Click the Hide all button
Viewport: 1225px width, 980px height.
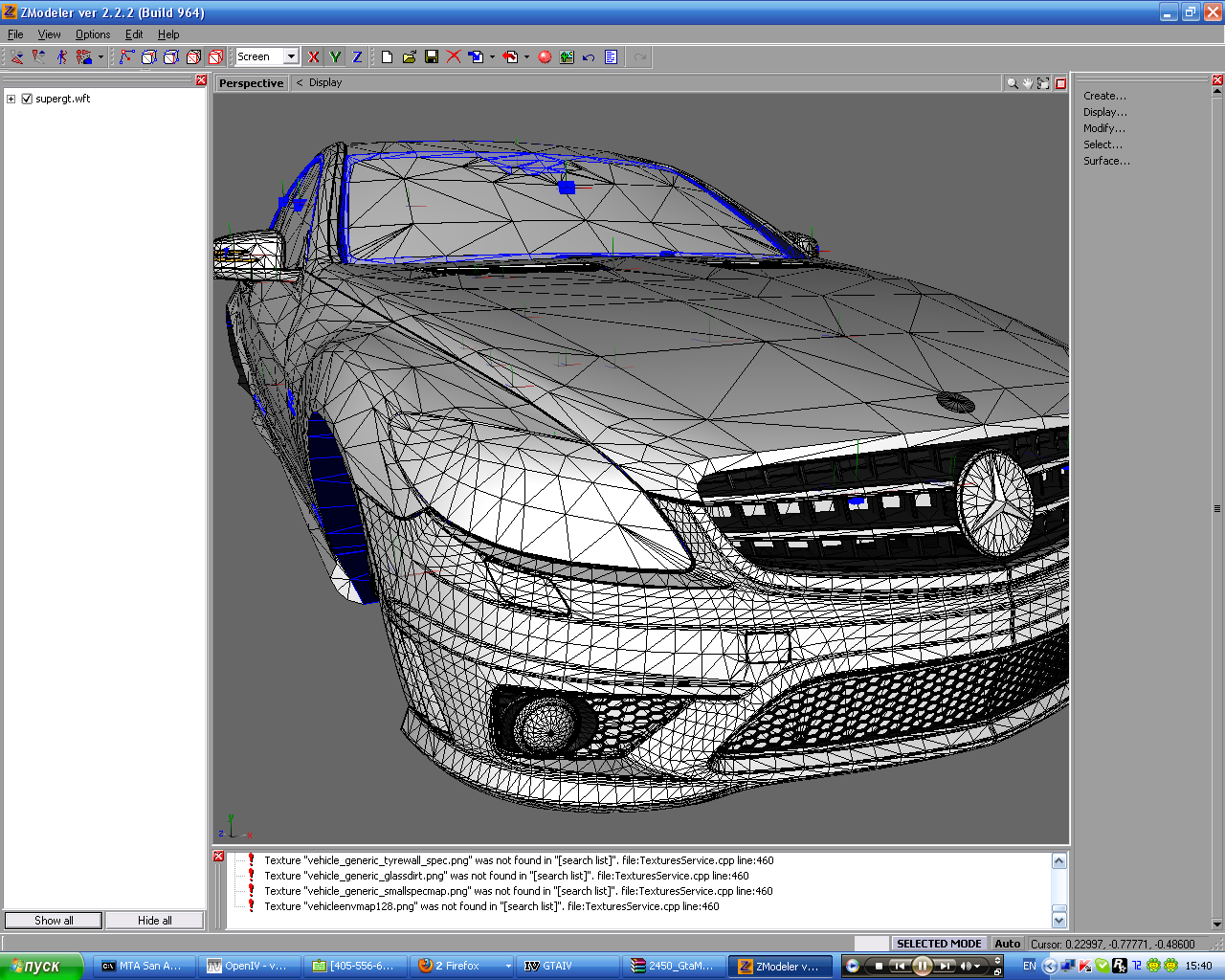[155, 921]
